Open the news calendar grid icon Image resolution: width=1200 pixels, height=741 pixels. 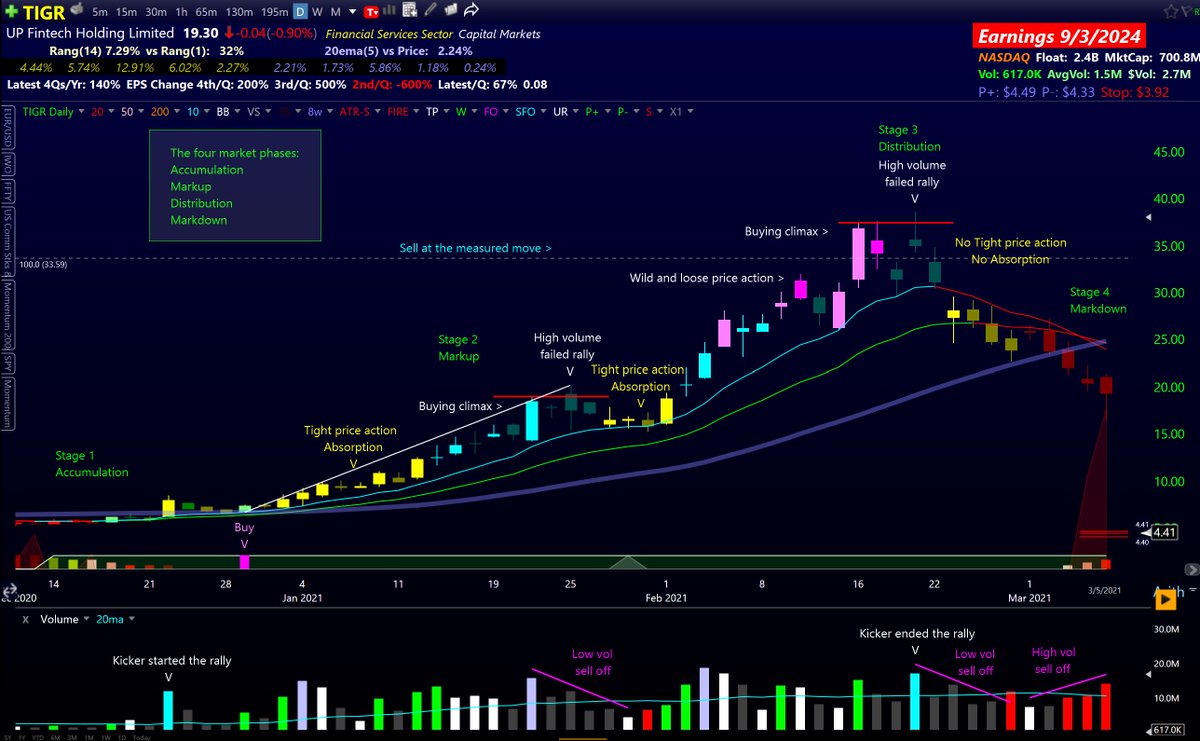click(x=410, y=10)
